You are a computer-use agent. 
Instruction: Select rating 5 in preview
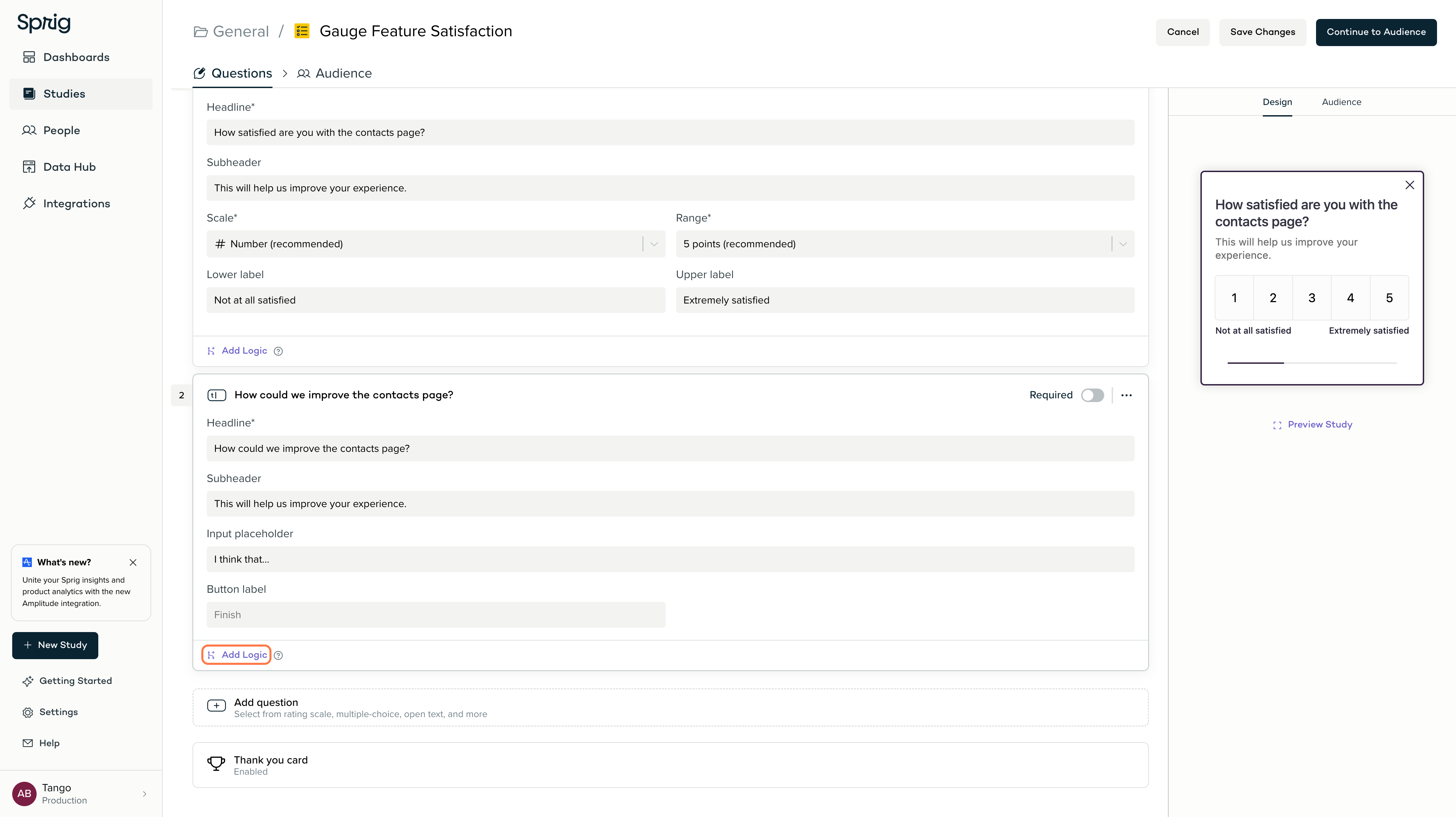point(1389,298)
